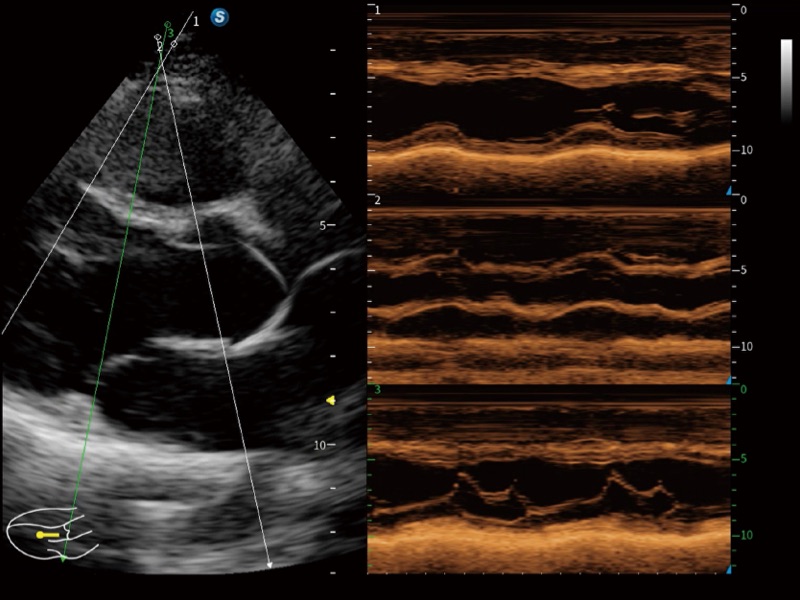
Task: Click the blue S probe orientation marker
Action: tap(219, 18)
